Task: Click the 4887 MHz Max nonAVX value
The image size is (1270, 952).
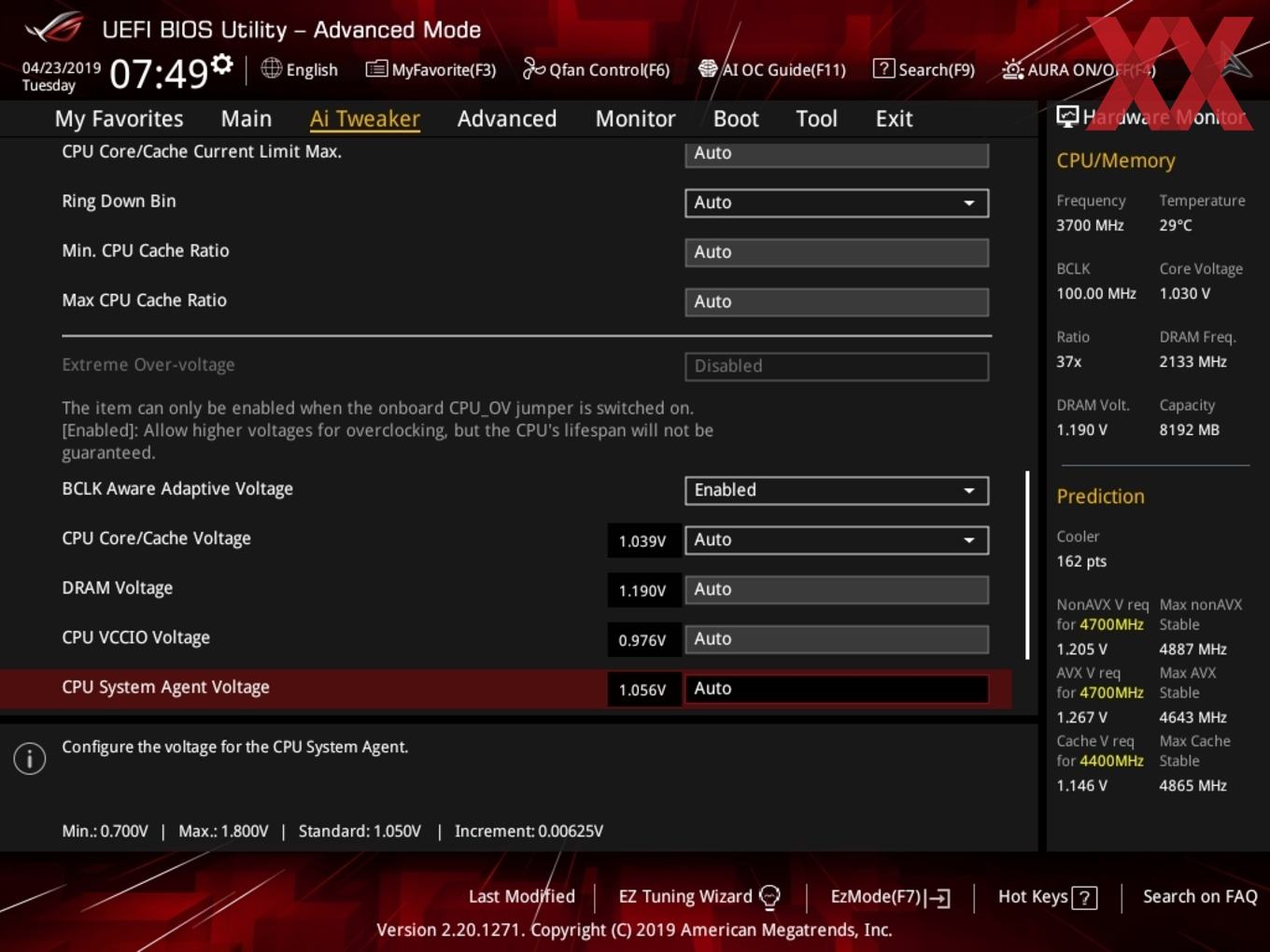Action: [x=1192, y=649]
